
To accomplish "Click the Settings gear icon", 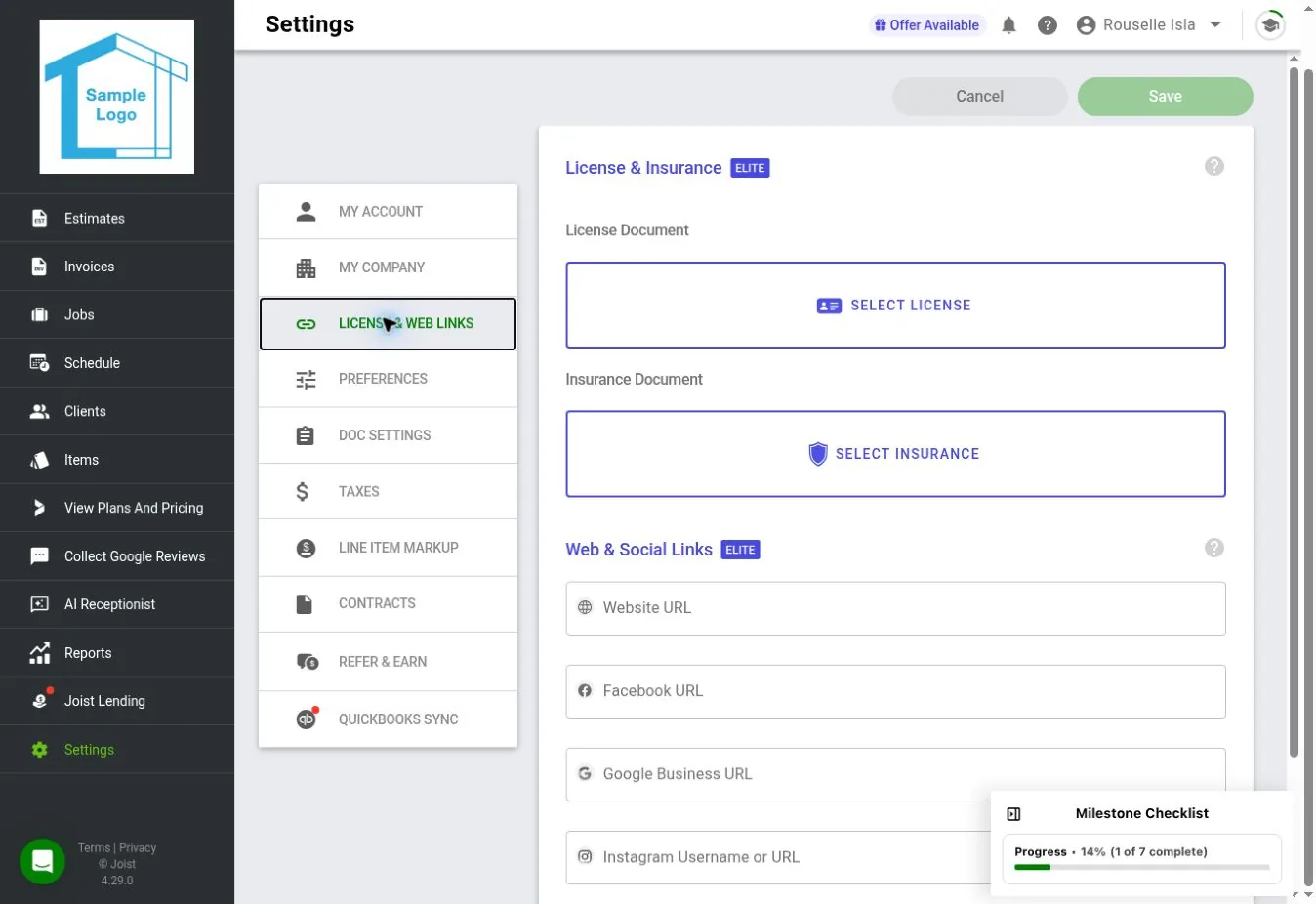I will coord(39,750).
